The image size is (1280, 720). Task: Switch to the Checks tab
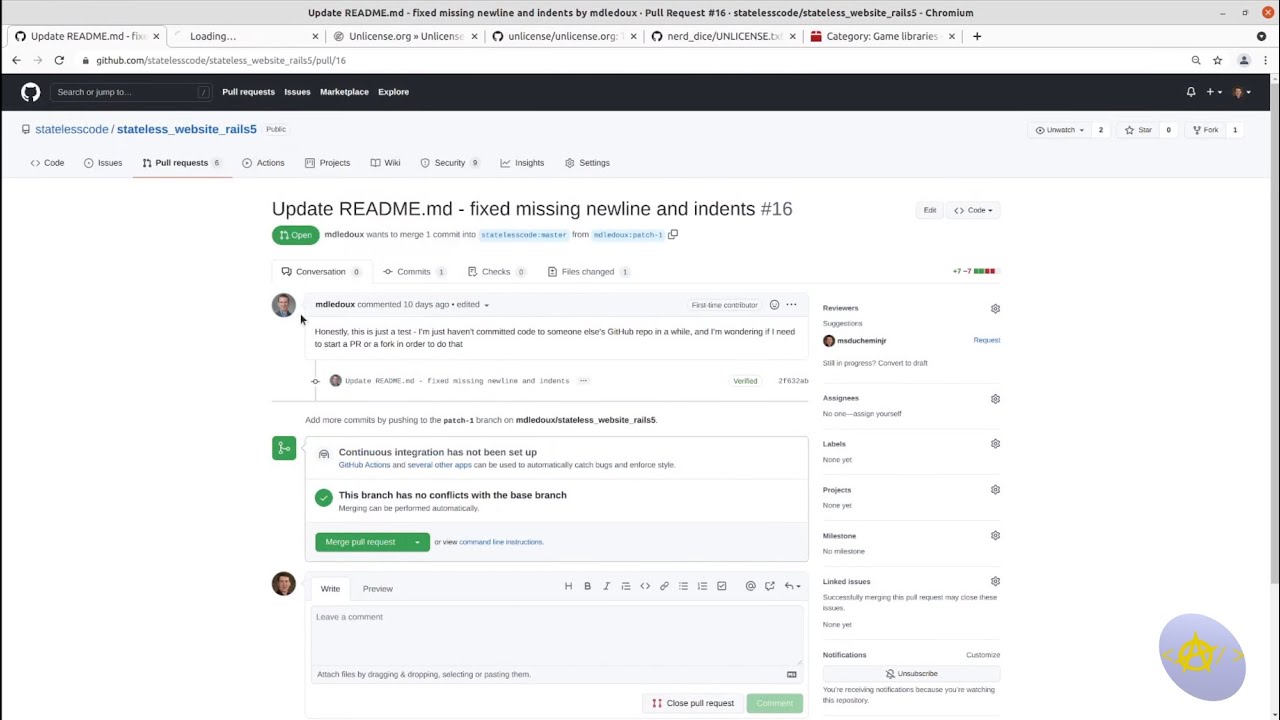[x=497, y=272]
